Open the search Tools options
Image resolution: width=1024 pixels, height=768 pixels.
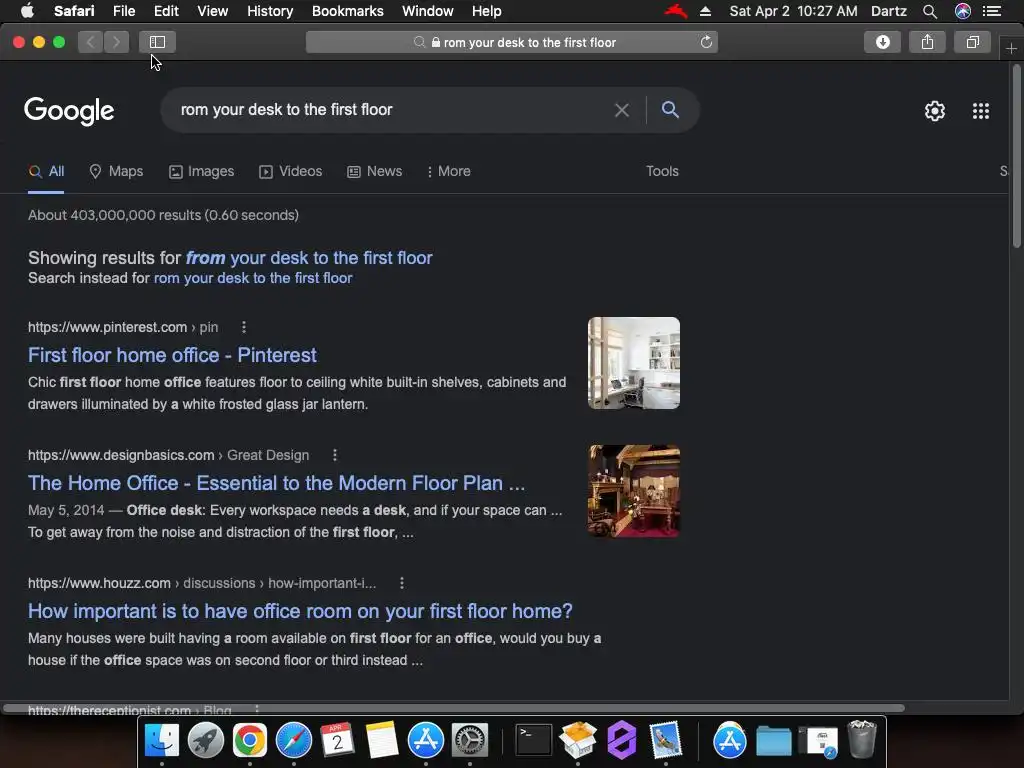[x=662, y=171]
